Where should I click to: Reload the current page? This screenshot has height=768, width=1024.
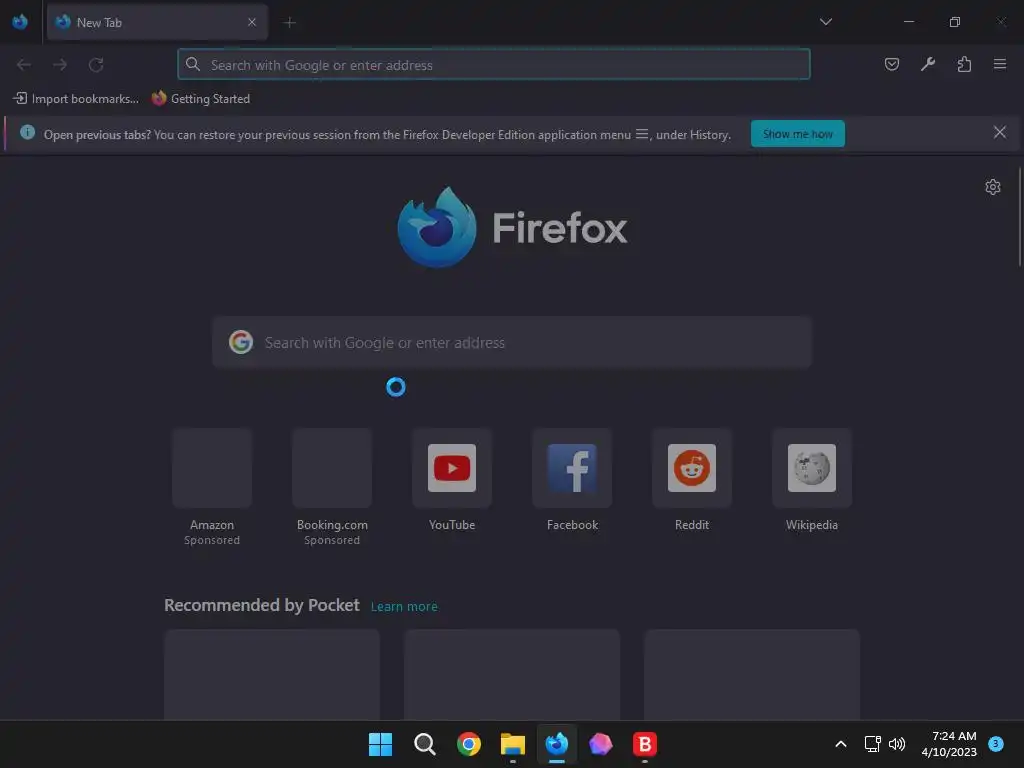pyautogui.click(x=96, y=65)
